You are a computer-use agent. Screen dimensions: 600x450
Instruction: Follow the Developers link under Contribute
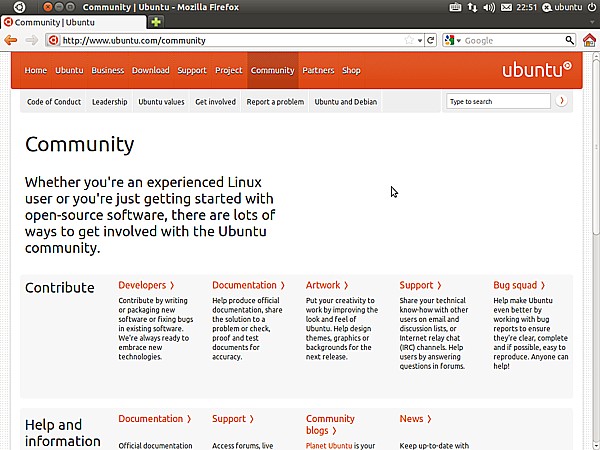click(146, 285)
